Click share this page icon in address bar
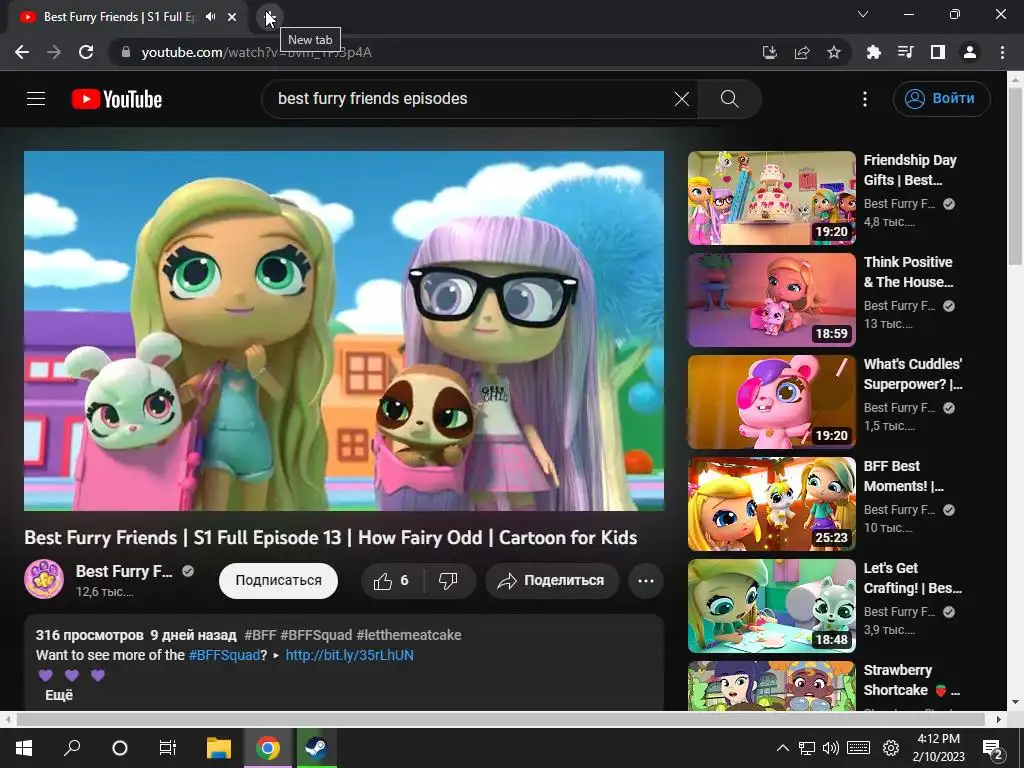 [802, 52]
